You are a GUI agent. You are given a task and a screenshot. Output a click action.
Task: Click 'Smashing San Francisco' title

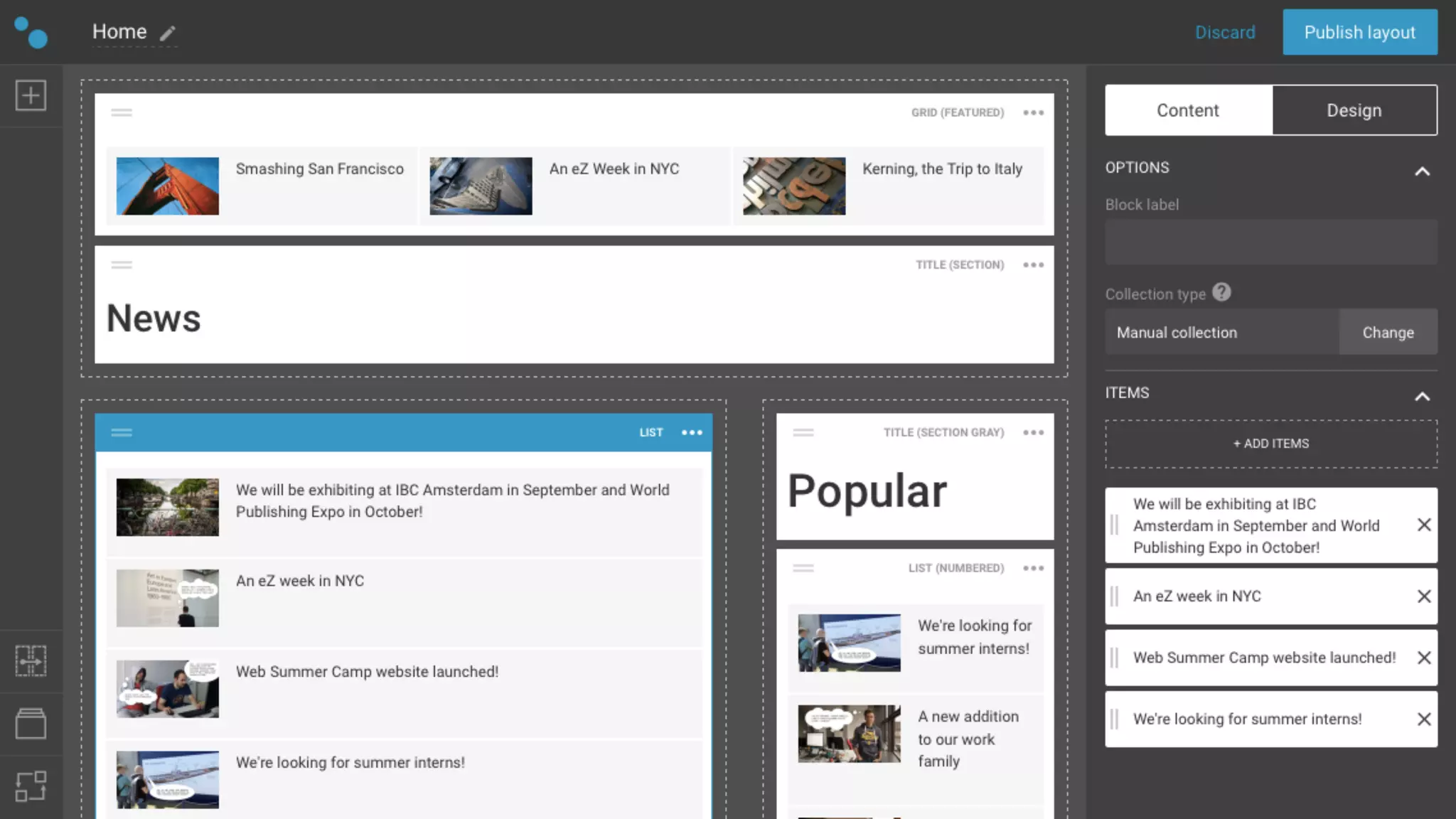(319, 169)
